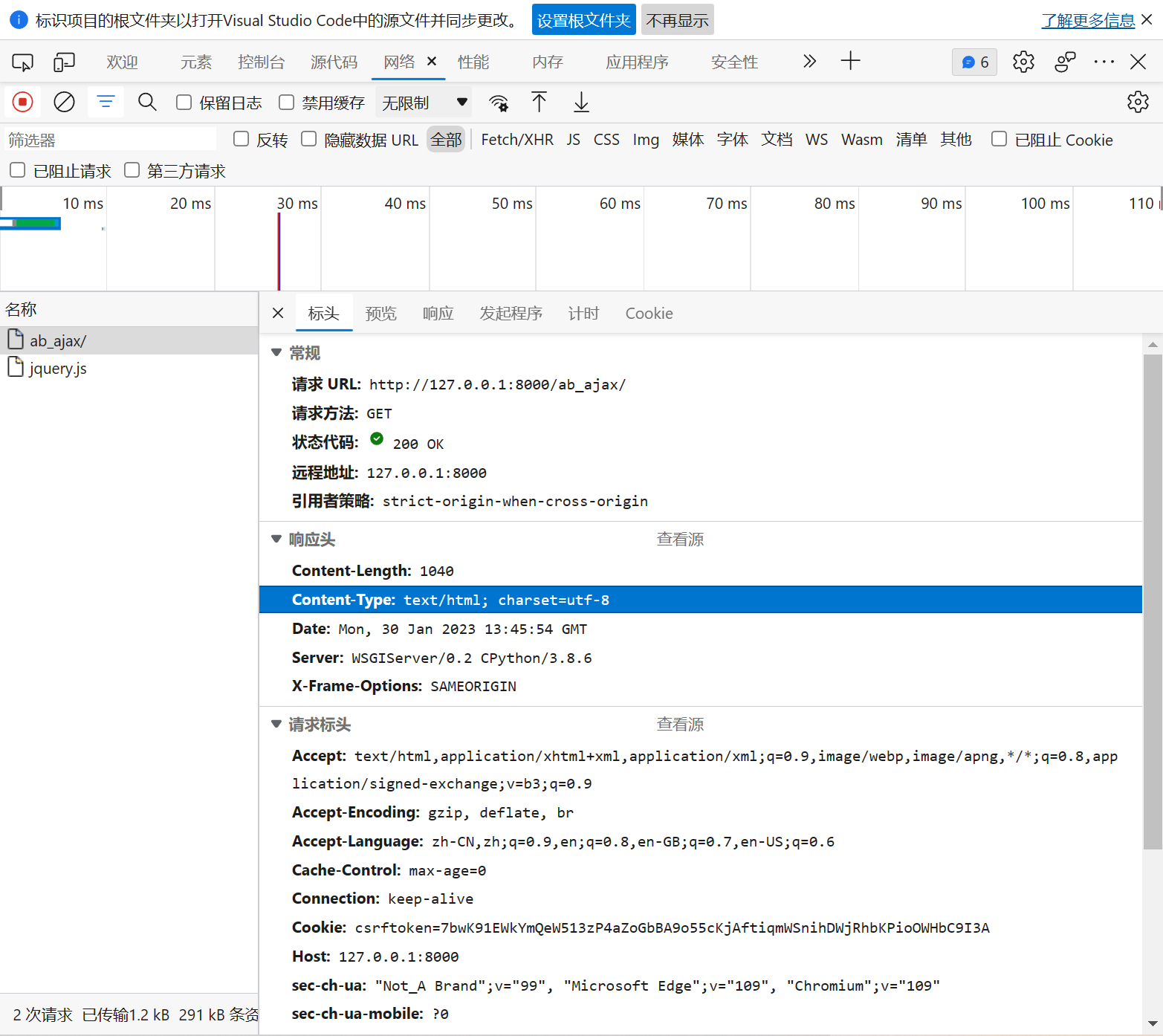The width and height of the screenshot is (1163, 1036).
Task: Check Third-party requests checkbox
Action: [132, 170]
